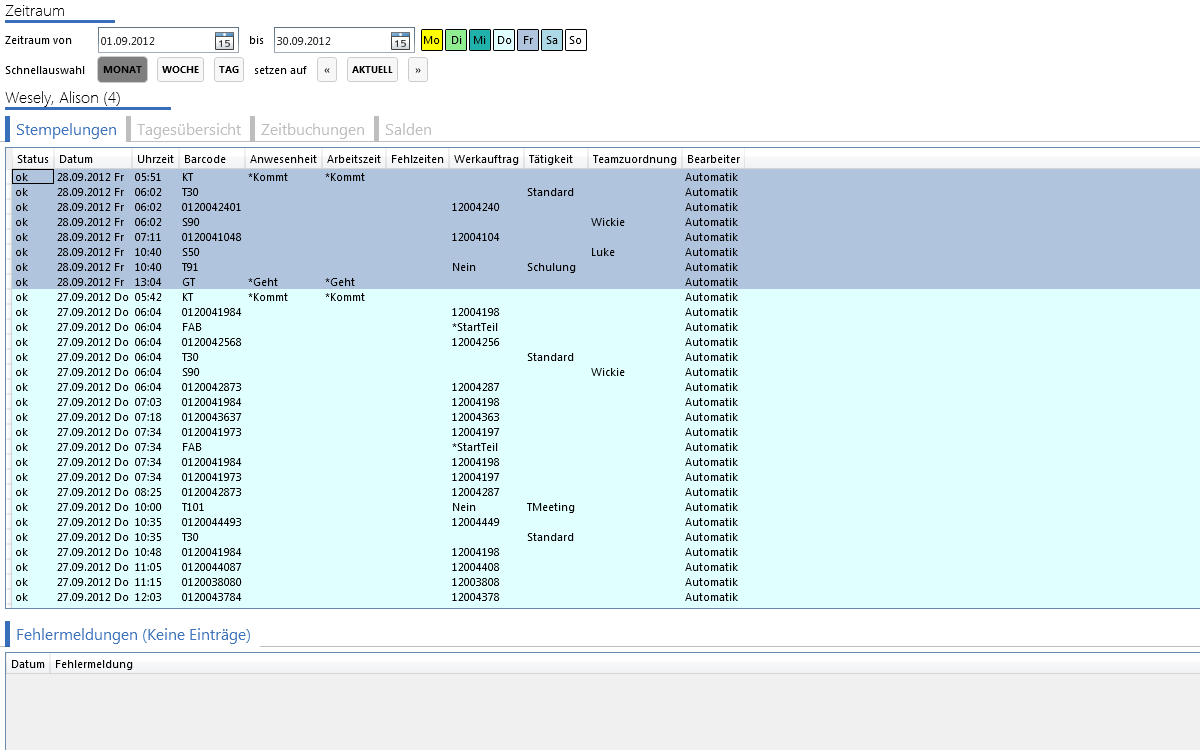Sort table by Uhrzeit column header
The image size is (1200, 750).
155,159
